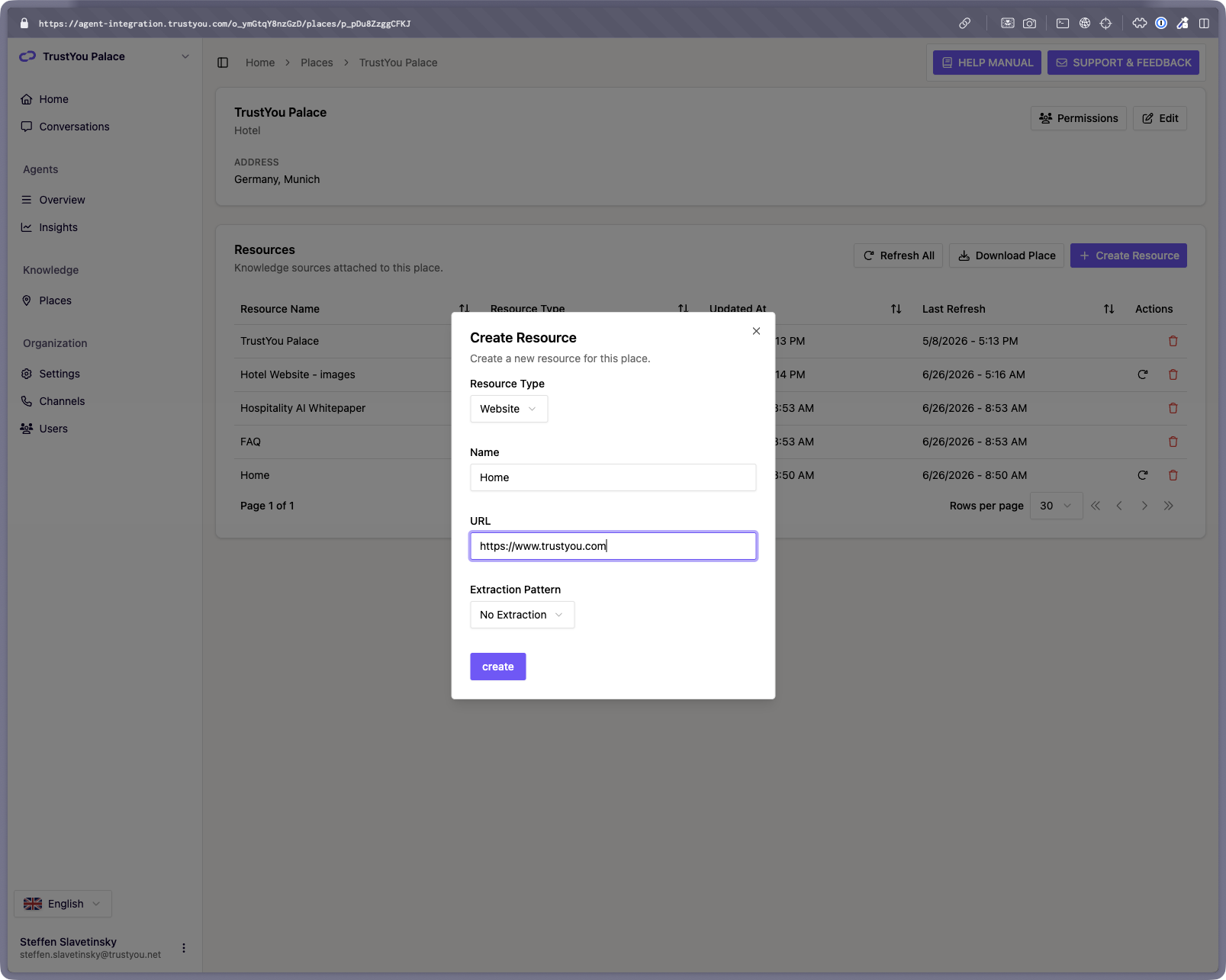
Task: Close the Create Resource dialog
Action: [756, 331]
